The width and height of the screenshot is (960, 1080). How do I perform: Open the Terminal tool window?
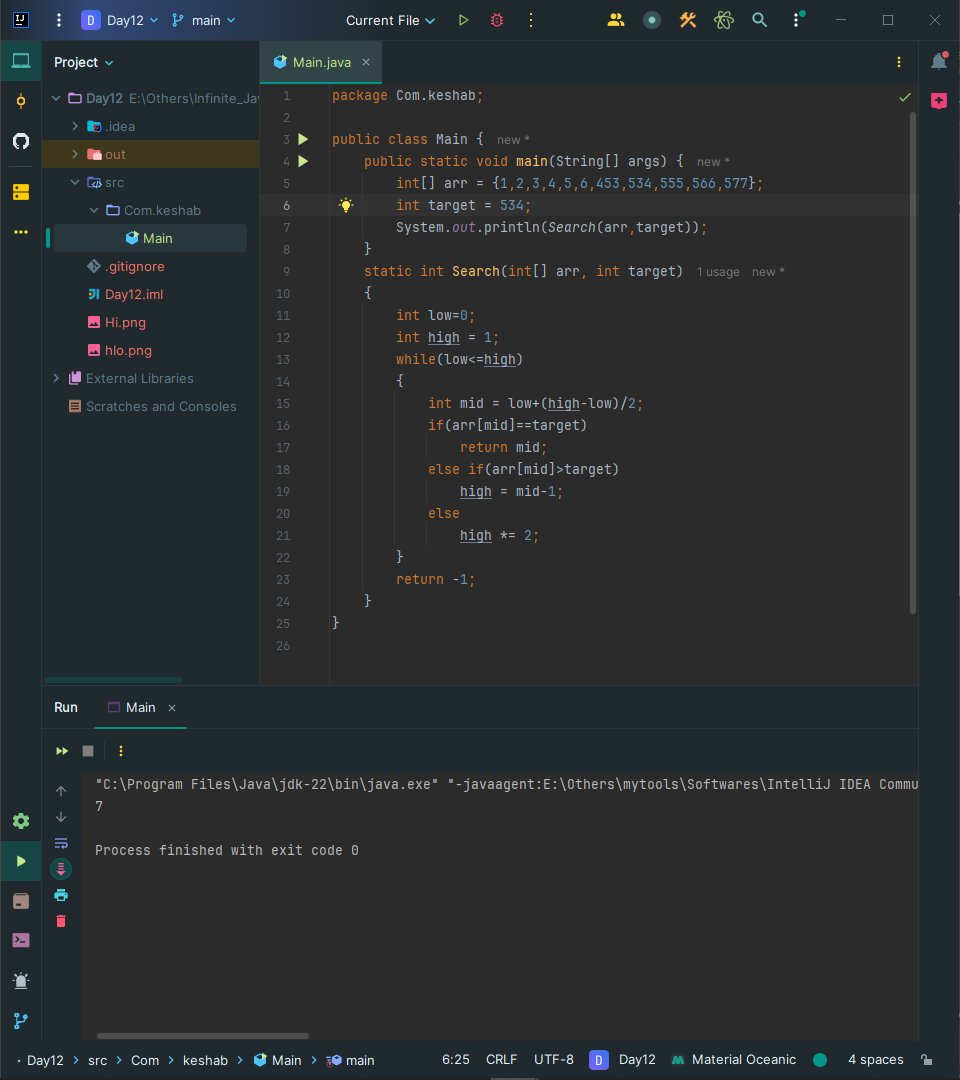21,940
